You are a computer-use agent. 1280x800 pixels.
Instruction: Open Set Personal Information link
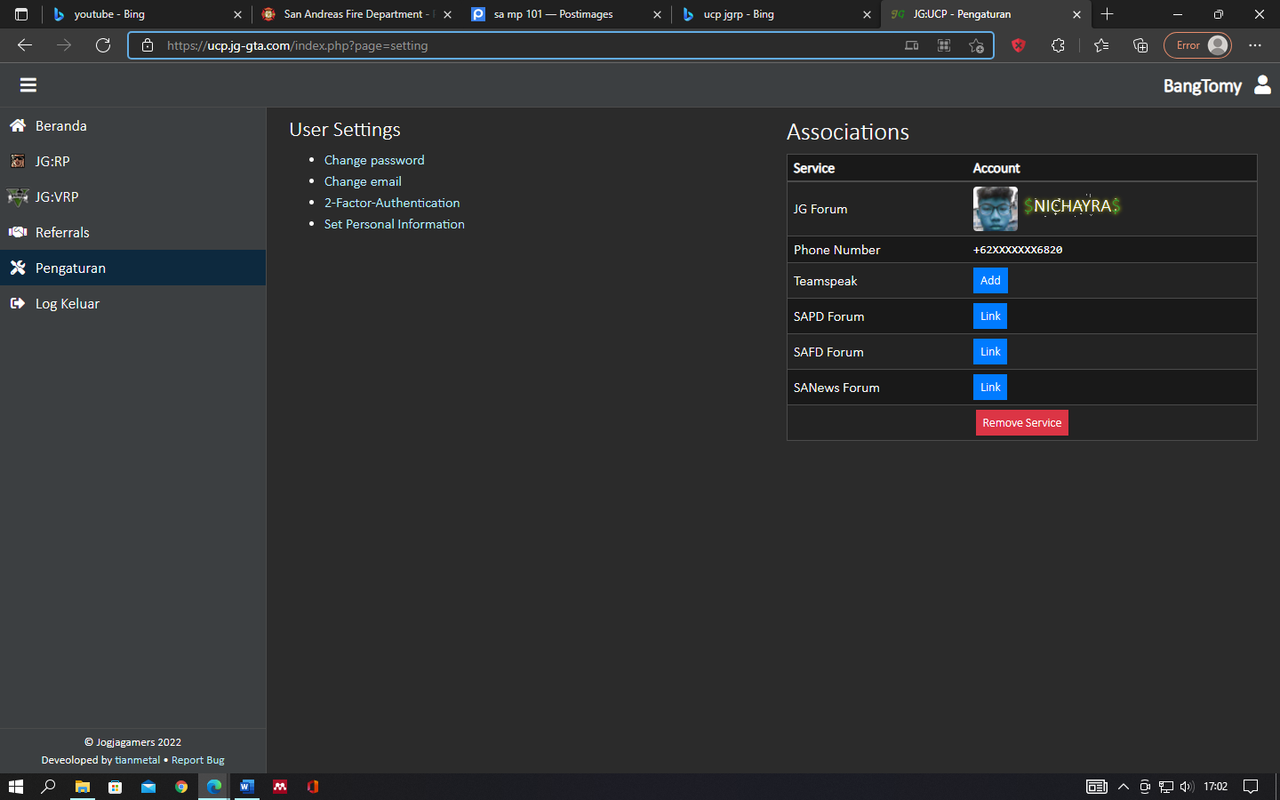click(394, 224)
